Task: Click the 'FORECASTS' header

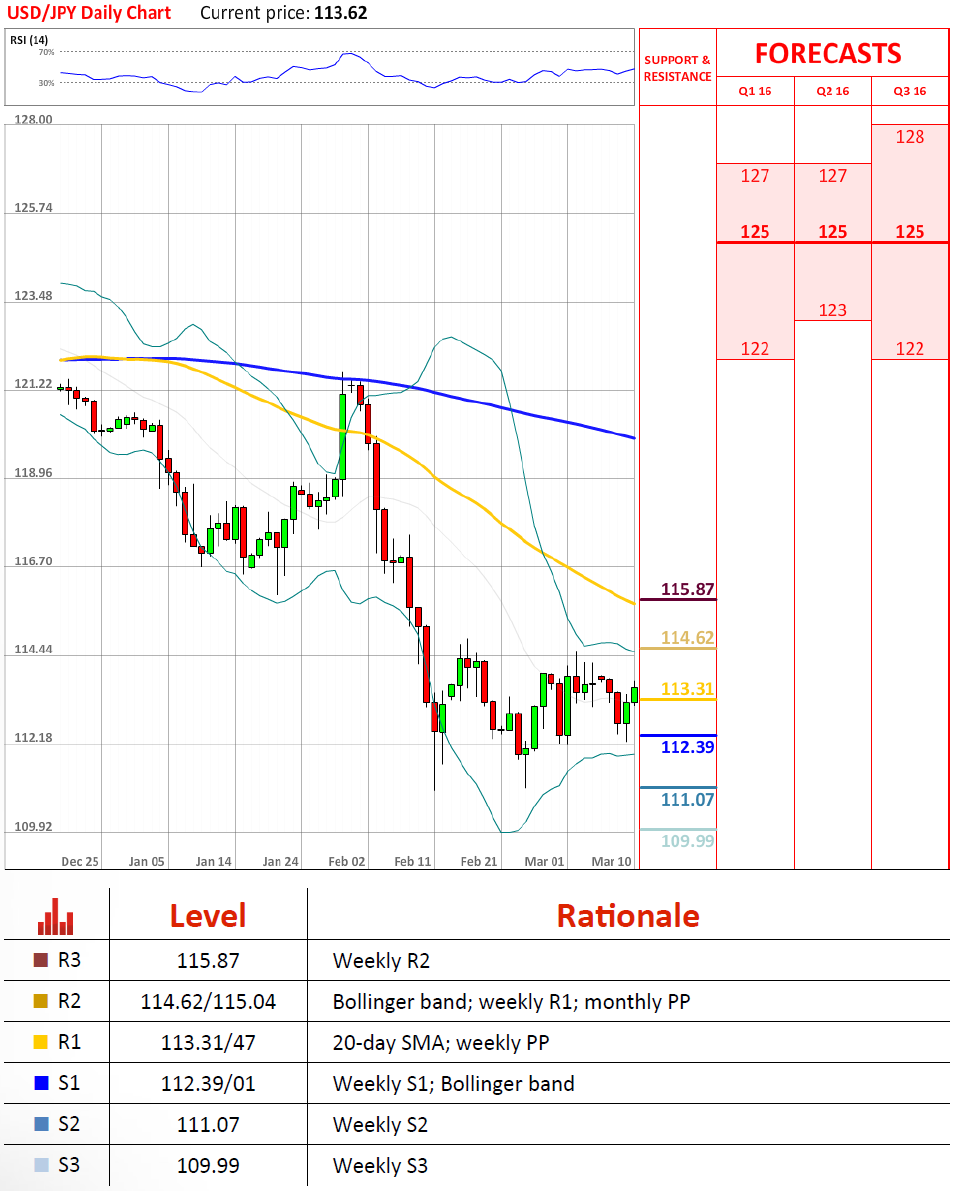Action: [x=828, y=53]
